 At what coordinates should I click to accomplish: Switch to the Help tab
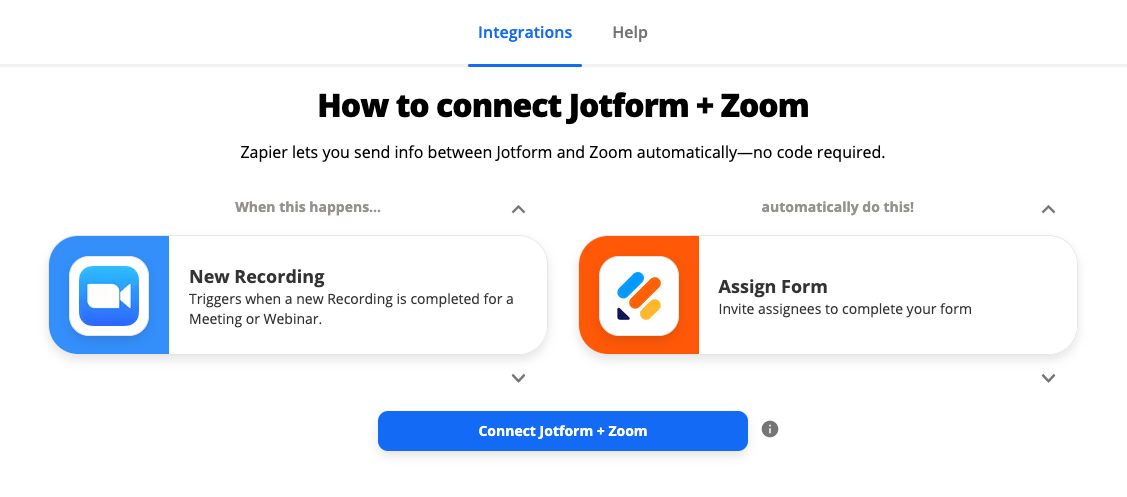(630, 32)
